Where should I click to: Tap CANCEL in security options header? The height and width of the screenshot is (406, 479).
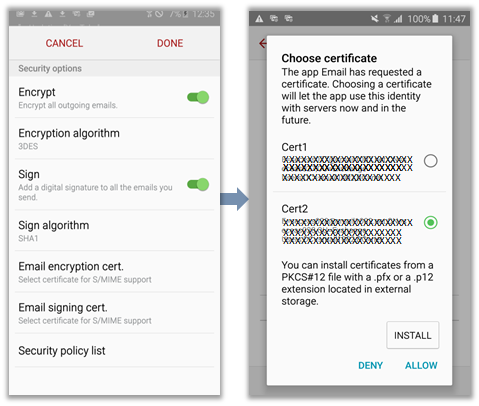coord(64,43)
